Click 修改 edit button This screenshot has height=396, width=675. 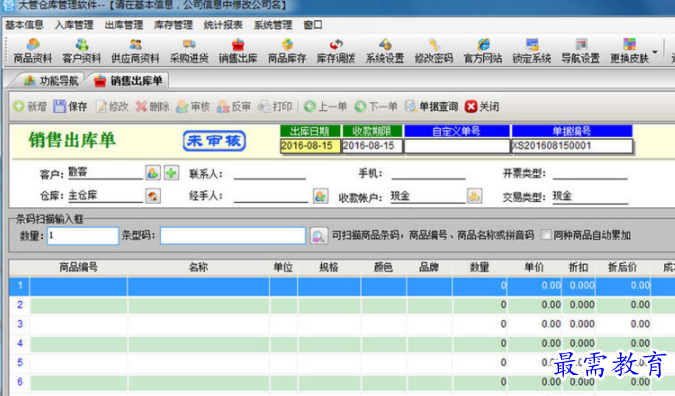(x=112, y=106)
